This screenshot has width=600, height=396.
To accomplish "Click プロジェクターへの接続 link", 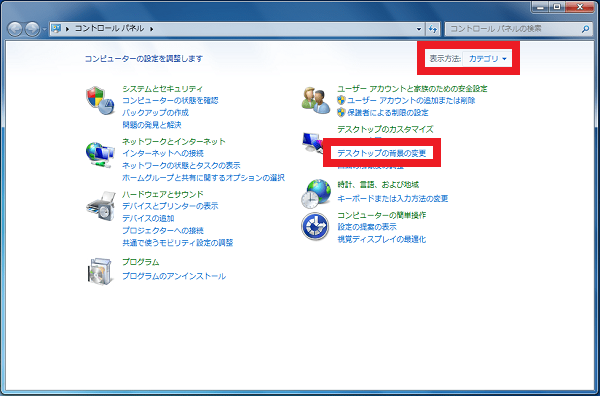I will pyautogui.click(x=163, y=231).
